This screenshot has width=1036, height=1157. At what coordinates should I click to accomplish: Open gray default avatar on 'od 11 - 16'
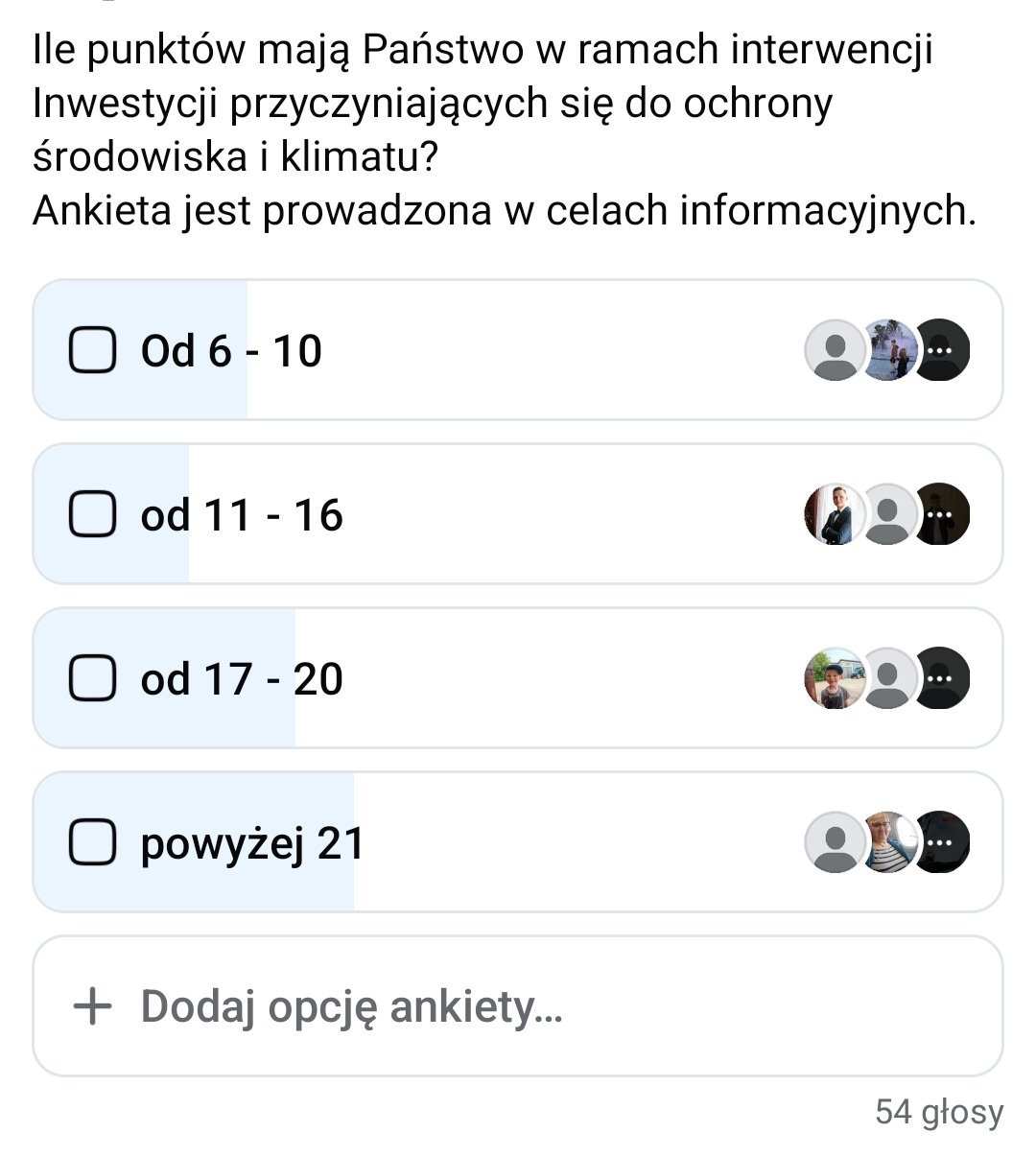888,515
